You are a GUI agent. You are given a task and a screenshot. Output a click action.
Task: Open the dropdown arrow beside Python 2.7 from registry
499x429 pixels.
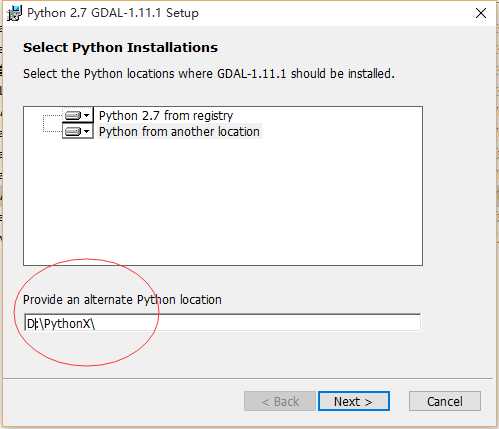[x=87, y=115]
